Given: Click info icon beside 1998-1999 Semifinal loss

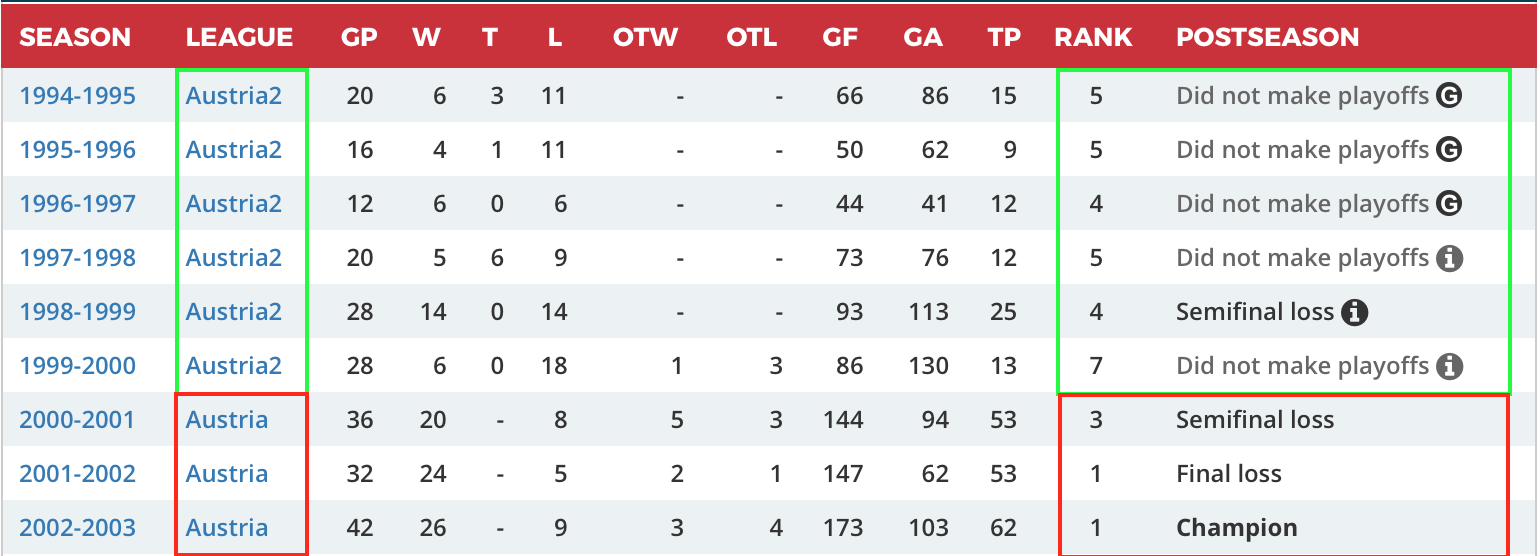Looking at the screenshot, I should 1355,312.
